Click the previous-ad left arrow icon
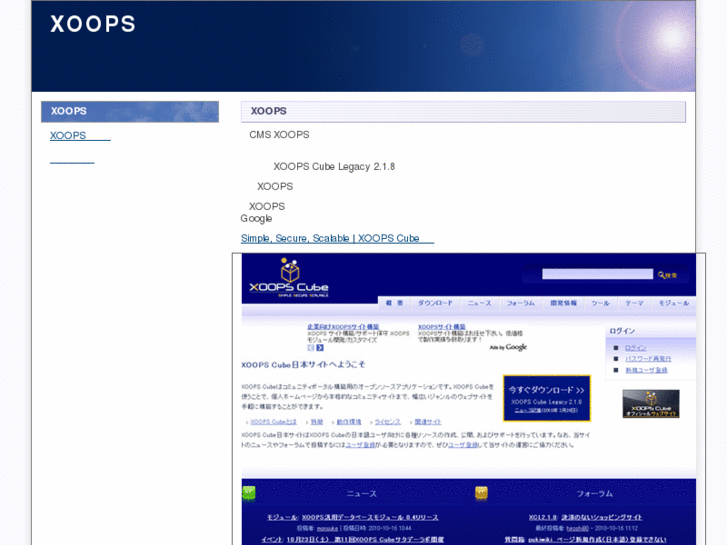 [x=311, y=347]
